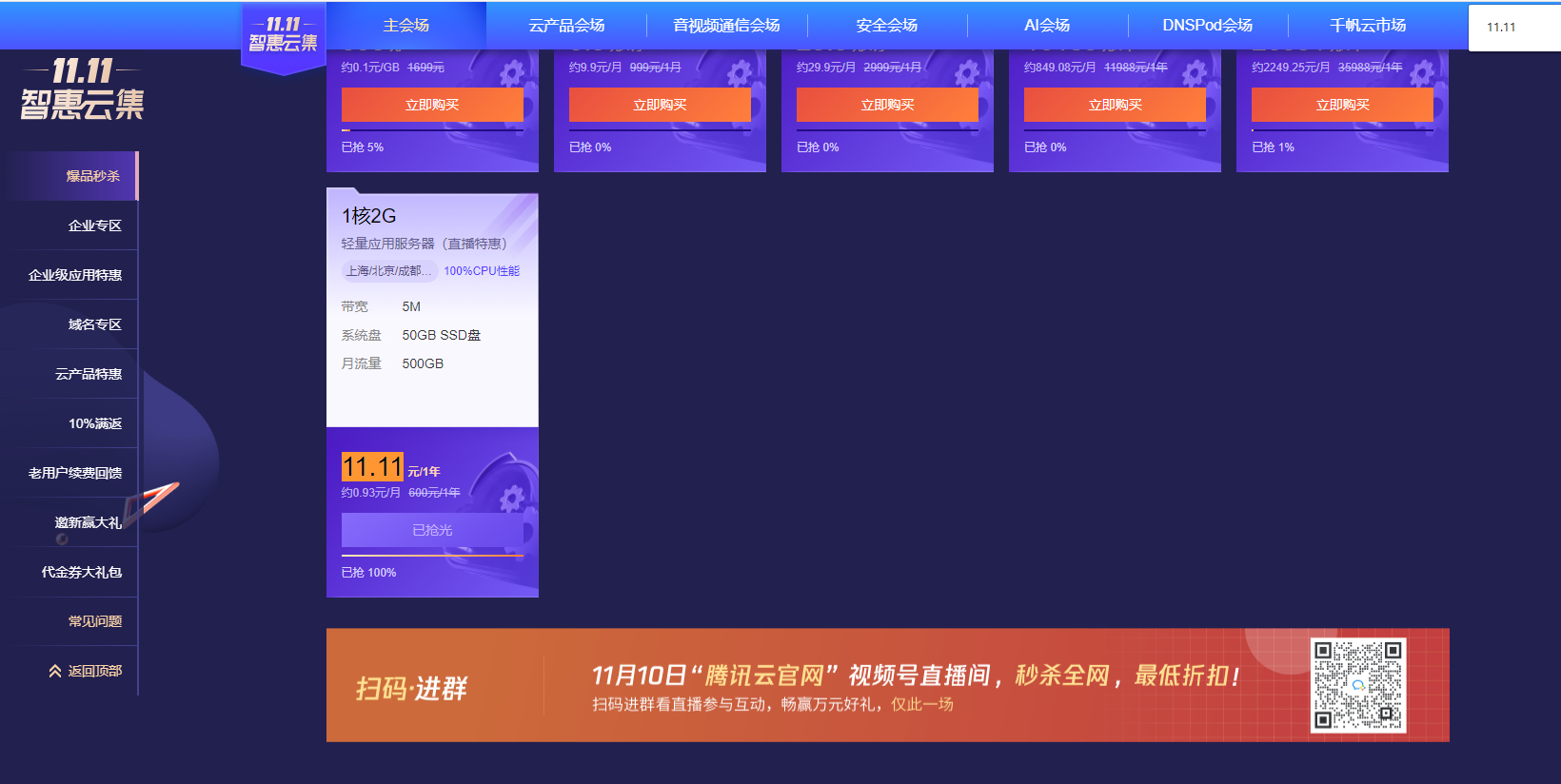This screenshot has height=784, width=1561.
Task: Open the AI会场 tab
Action: [x=1047, y=25]
